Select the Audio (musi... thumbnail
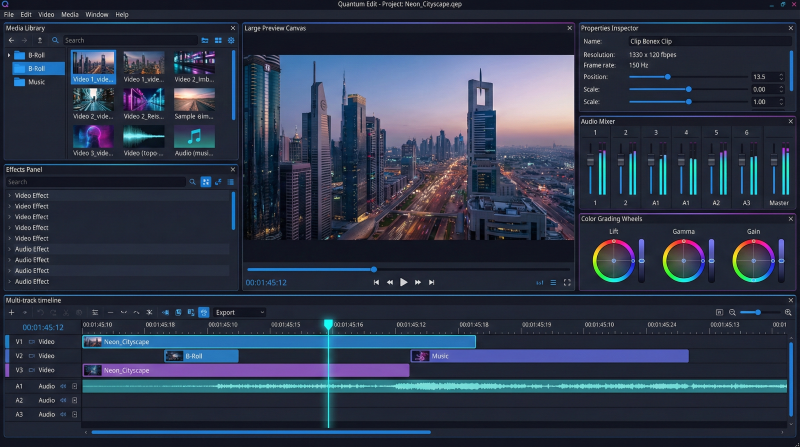The image size is (800, 447). [x=194, y=141]
